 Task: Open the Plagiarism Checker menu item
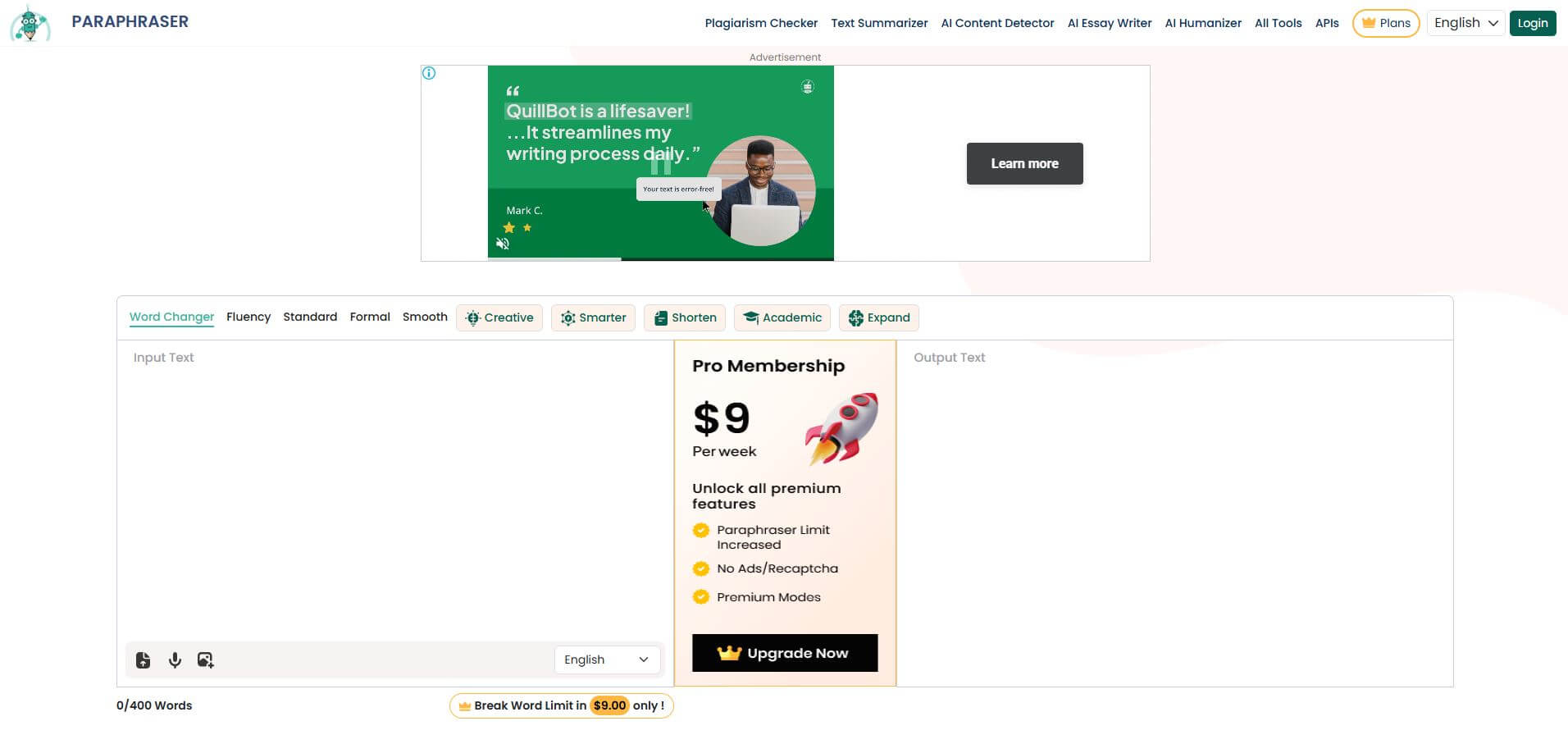[x=761, y=23]
